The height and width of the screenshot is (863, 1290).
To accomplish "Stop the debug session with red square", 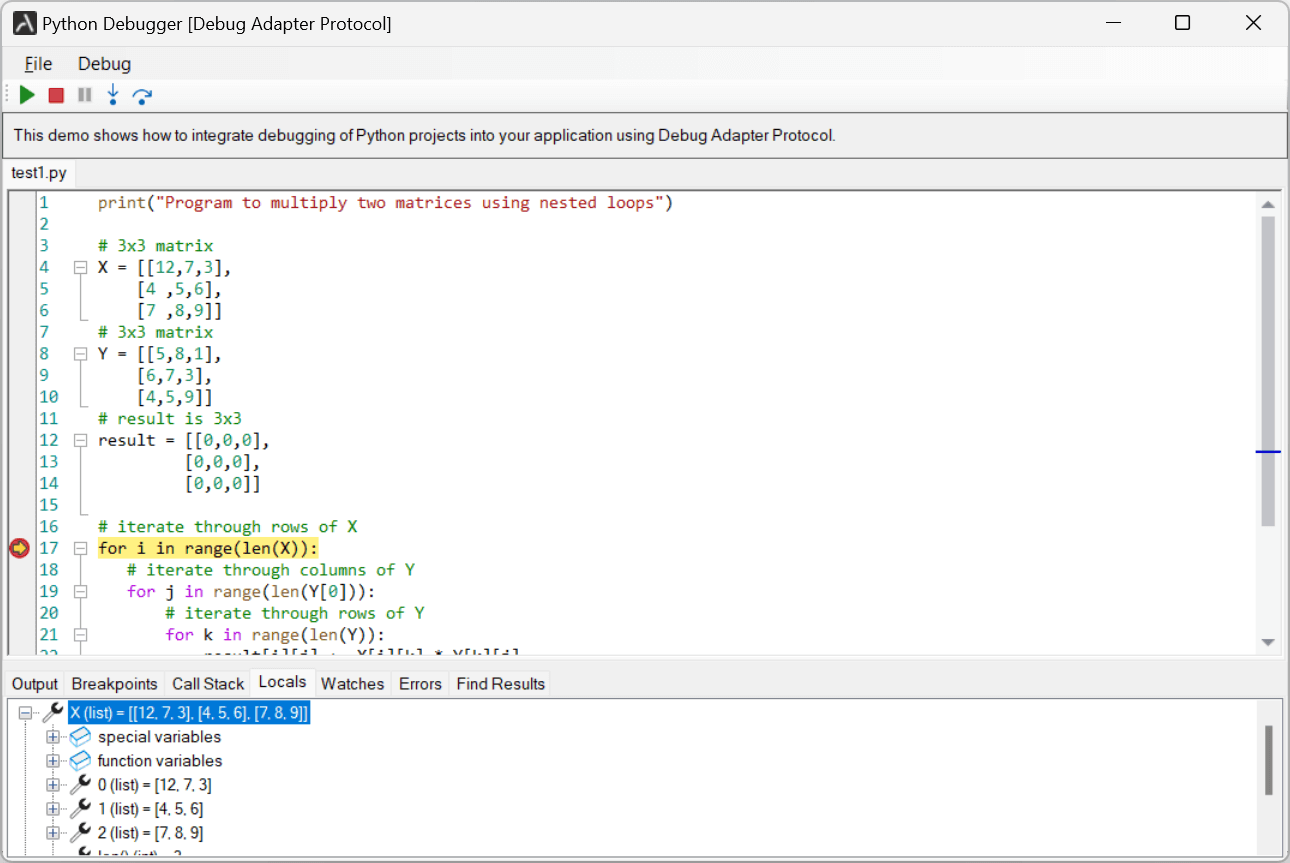I will point(56,95).
